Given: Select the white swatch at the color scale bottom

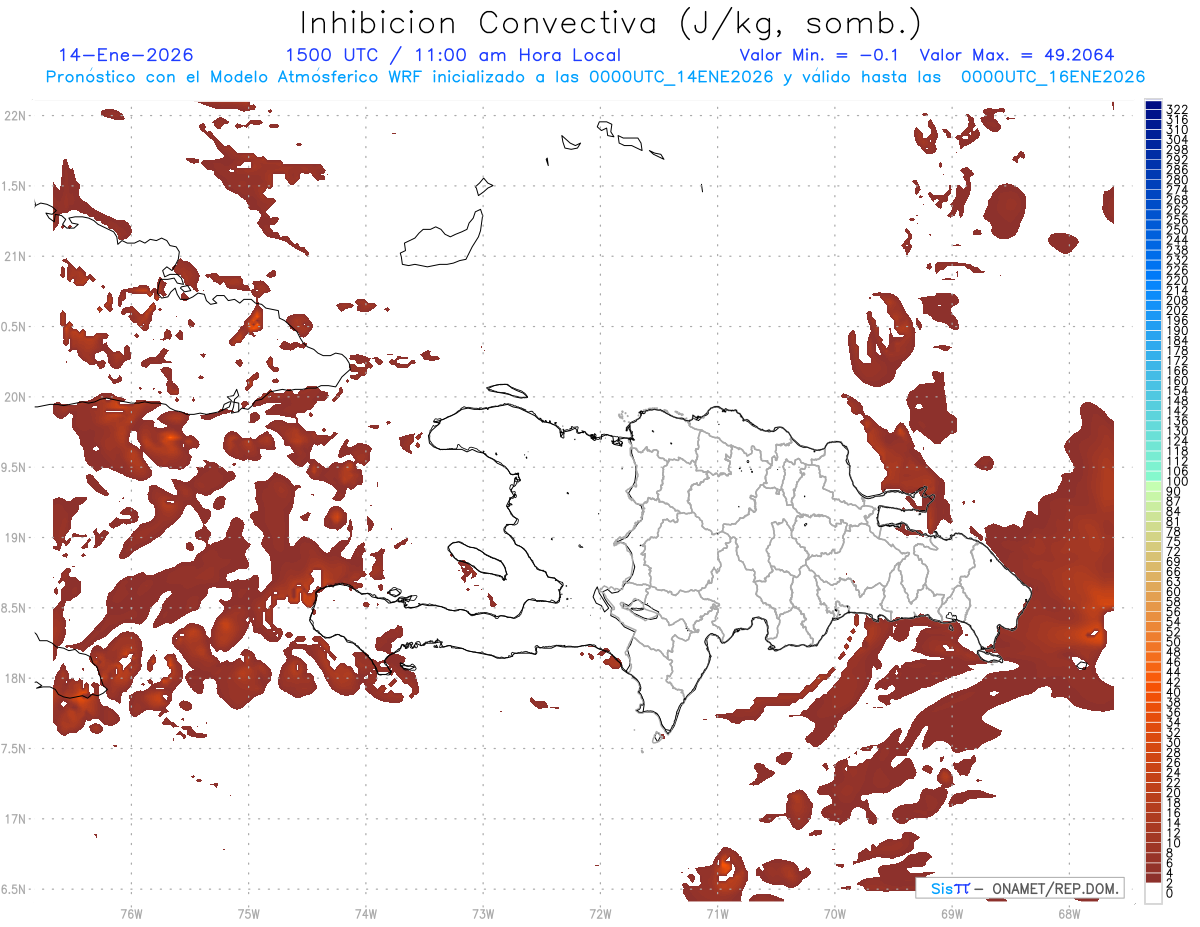Looking at the screenshot, I should (1154, 892).
